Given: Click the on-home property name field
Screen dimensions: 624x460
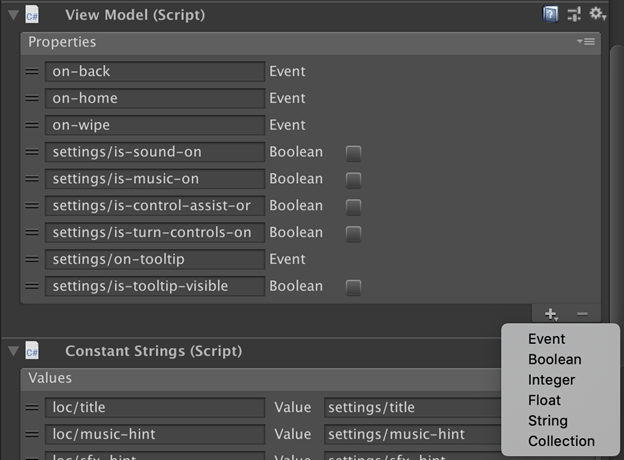Looking at the screenshot, I should point(154,98).
